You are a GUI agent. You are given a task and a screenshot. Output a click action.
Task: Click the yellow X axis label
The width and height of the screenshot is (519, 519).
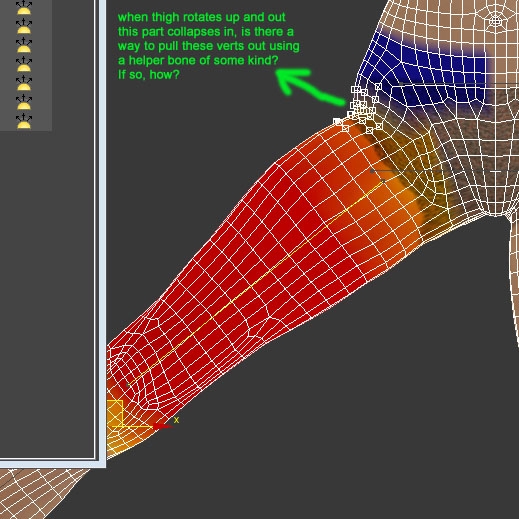point(176,420)
